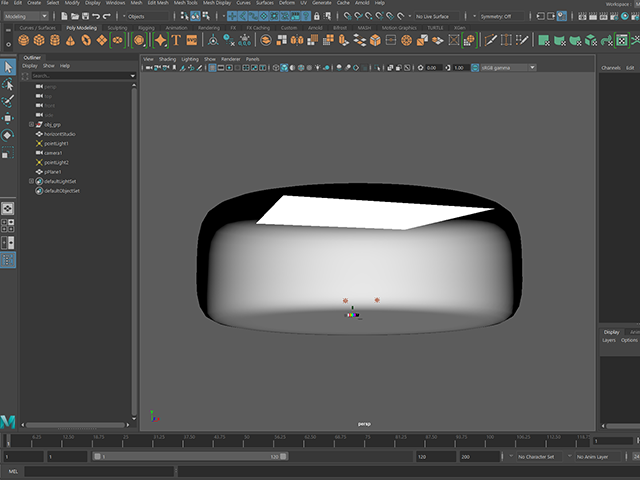Click the lock selection padlock icon
Viewport: 640px width, 480px height.
point(316,16)
